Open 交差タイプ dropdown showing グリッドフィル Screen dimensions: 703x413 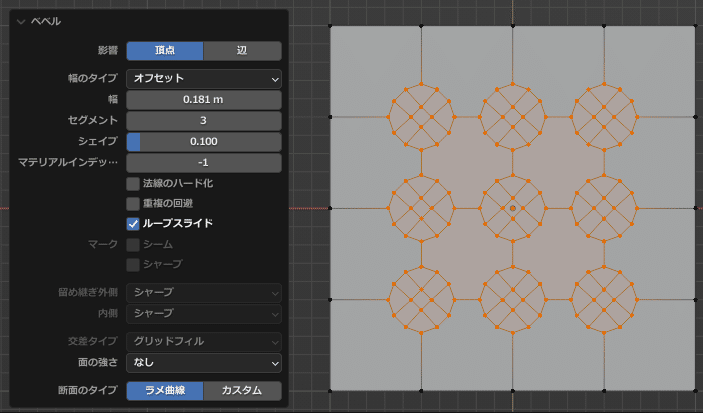coord(204,342)
